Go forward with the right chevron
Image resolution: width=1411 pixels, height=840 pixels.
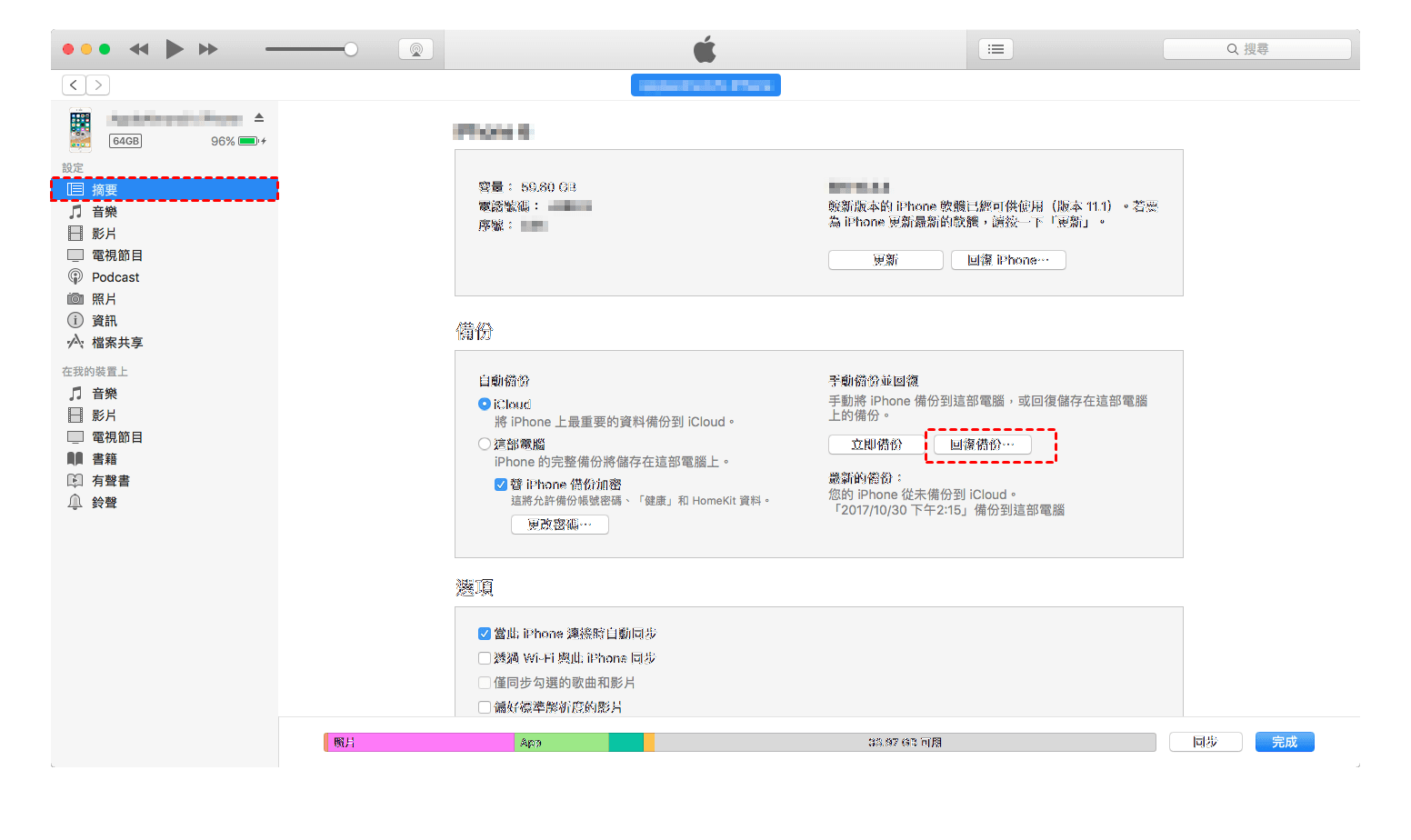click(98, 85)
